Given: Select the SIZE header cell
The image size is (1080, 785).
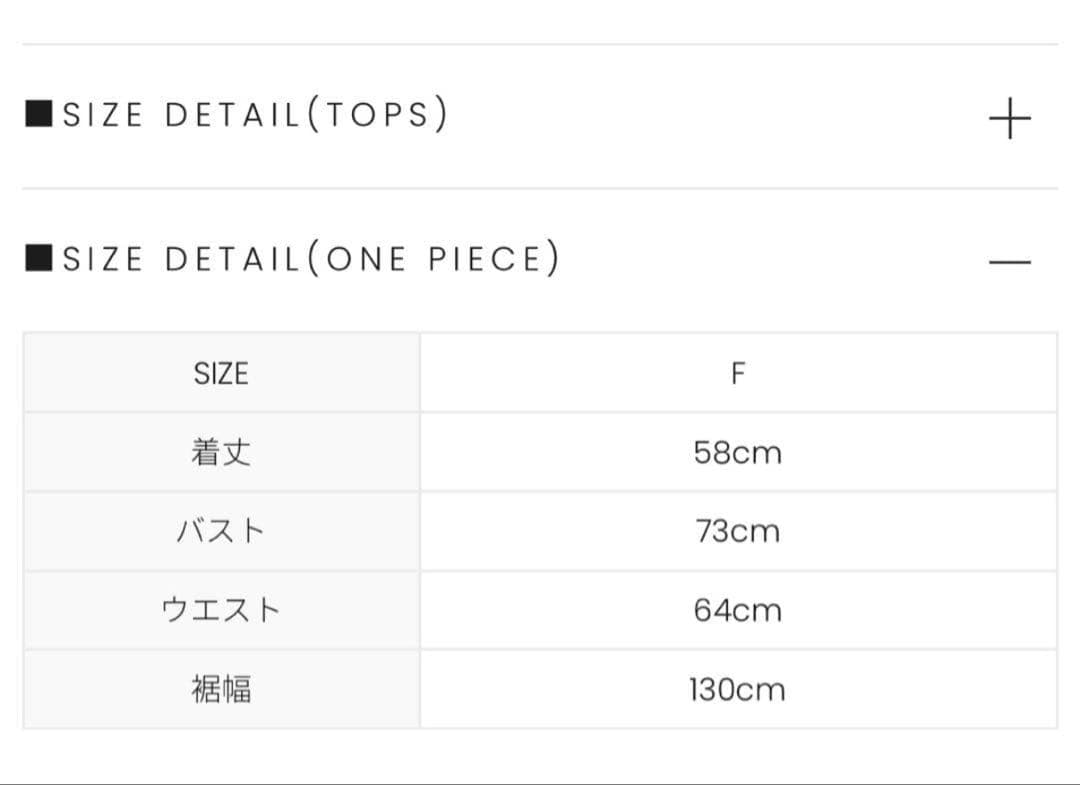Looking at the screenshot, I should click(x=221, y=373).
